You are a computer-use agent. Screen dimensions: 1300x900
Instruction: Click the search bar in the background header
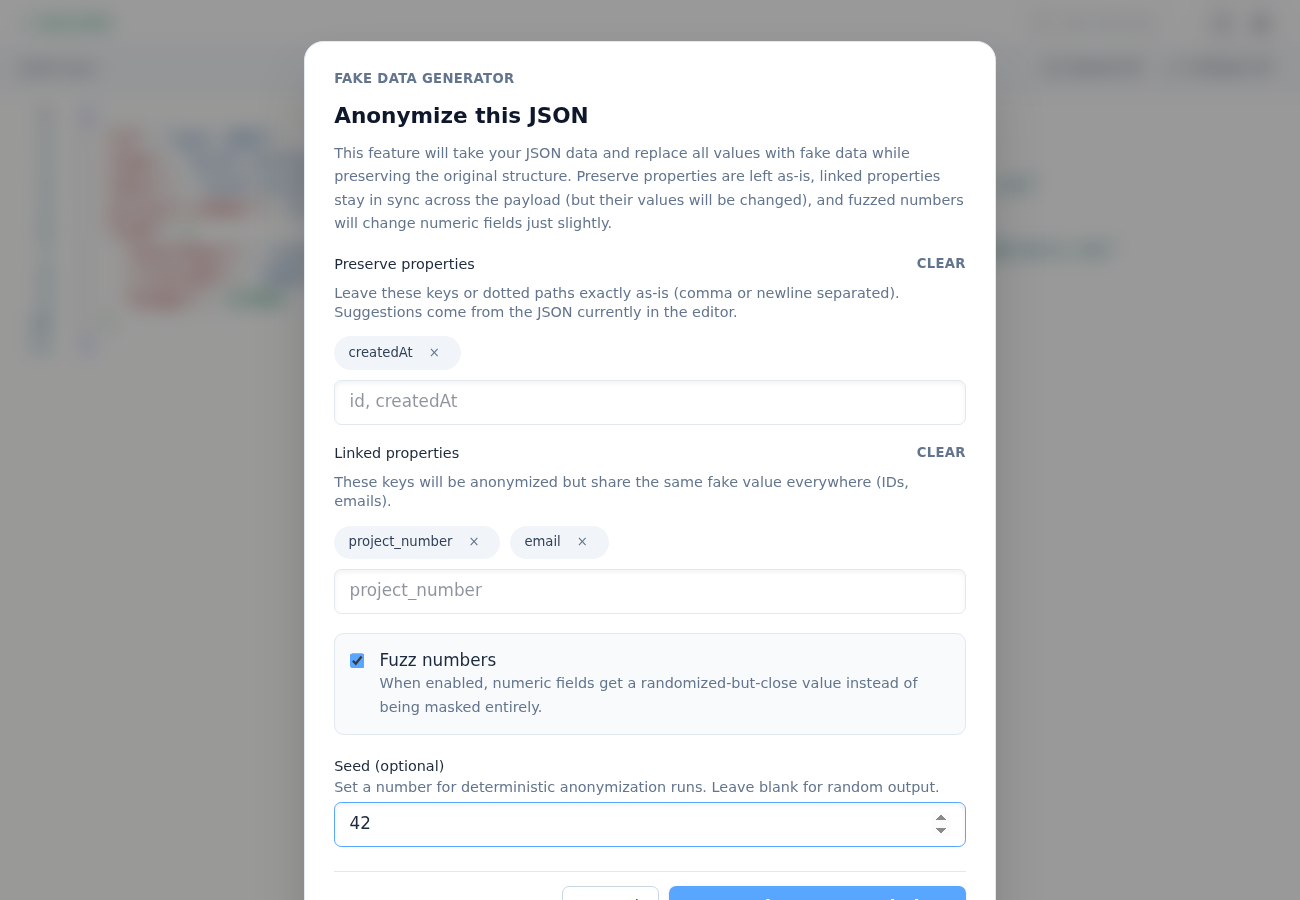[x=1093, y=22]
